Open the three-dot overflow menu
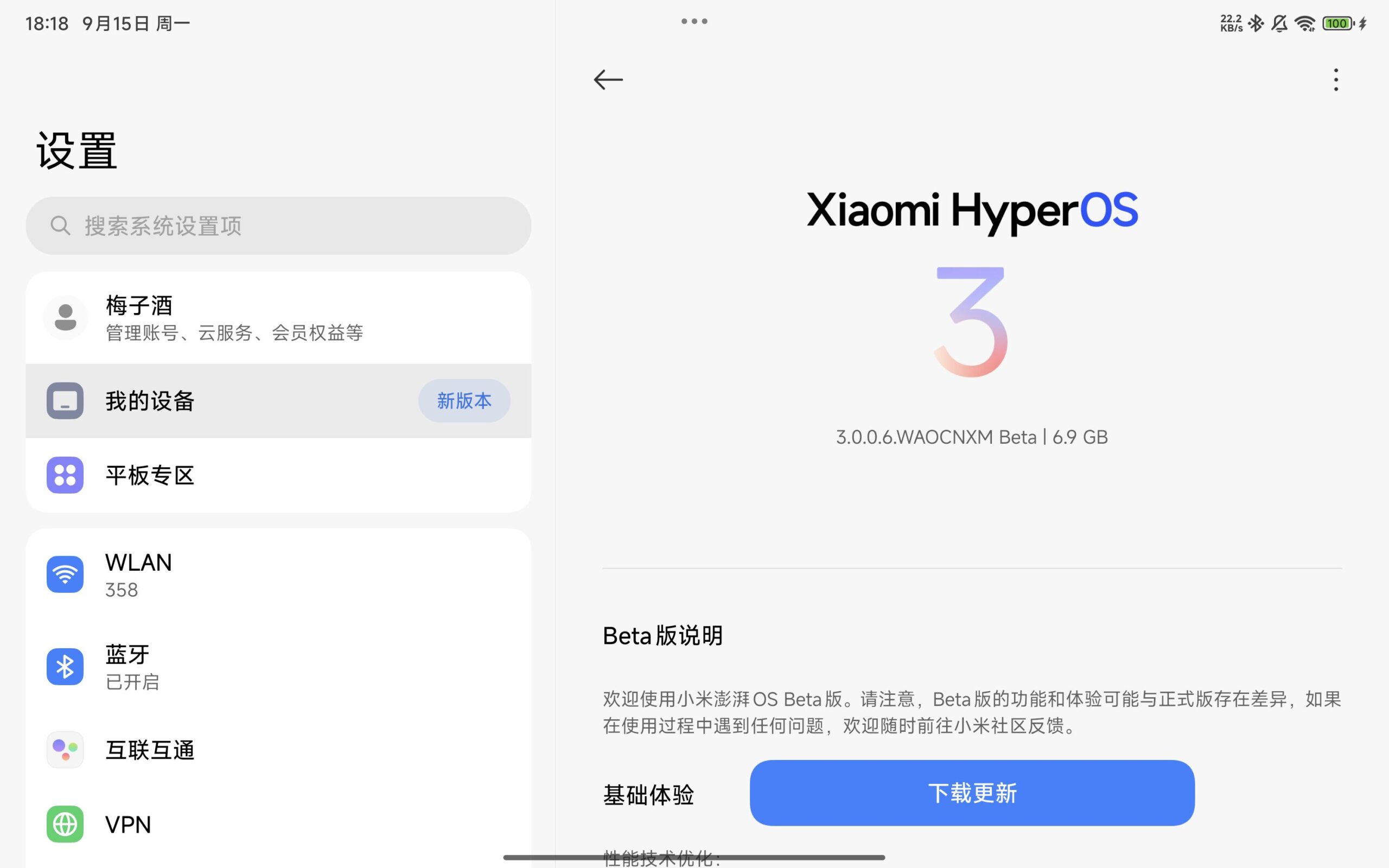 point(1336,80)
